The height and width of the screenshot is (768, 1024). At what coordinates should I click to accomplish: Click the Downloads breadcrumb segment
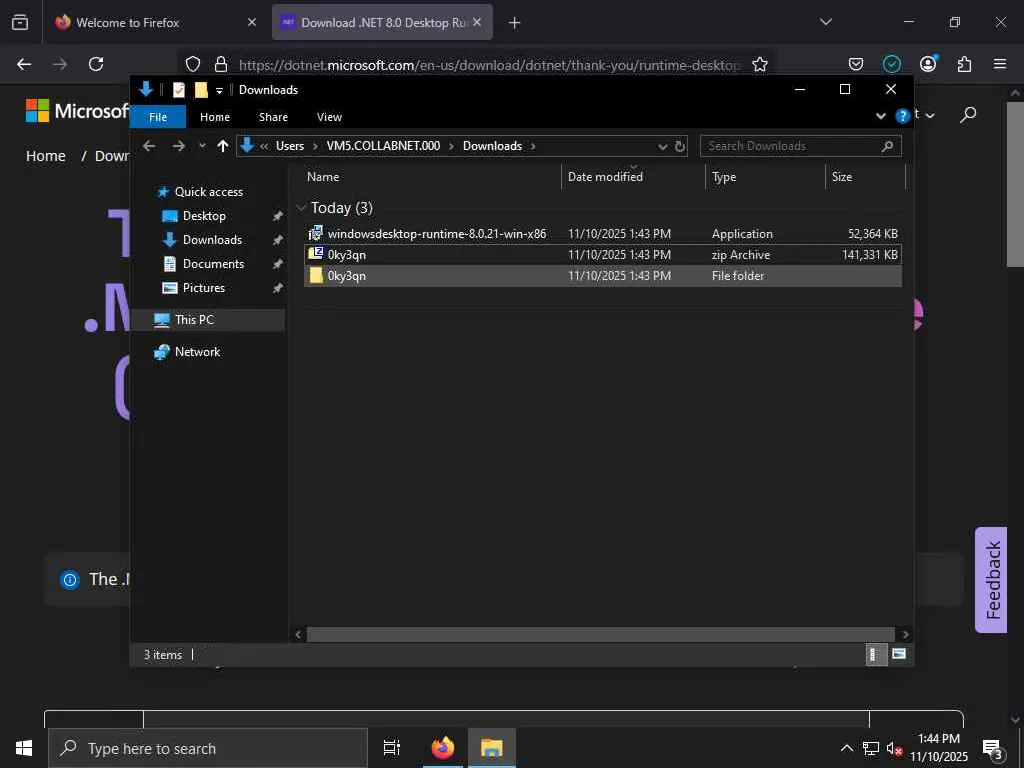(492, 146)
